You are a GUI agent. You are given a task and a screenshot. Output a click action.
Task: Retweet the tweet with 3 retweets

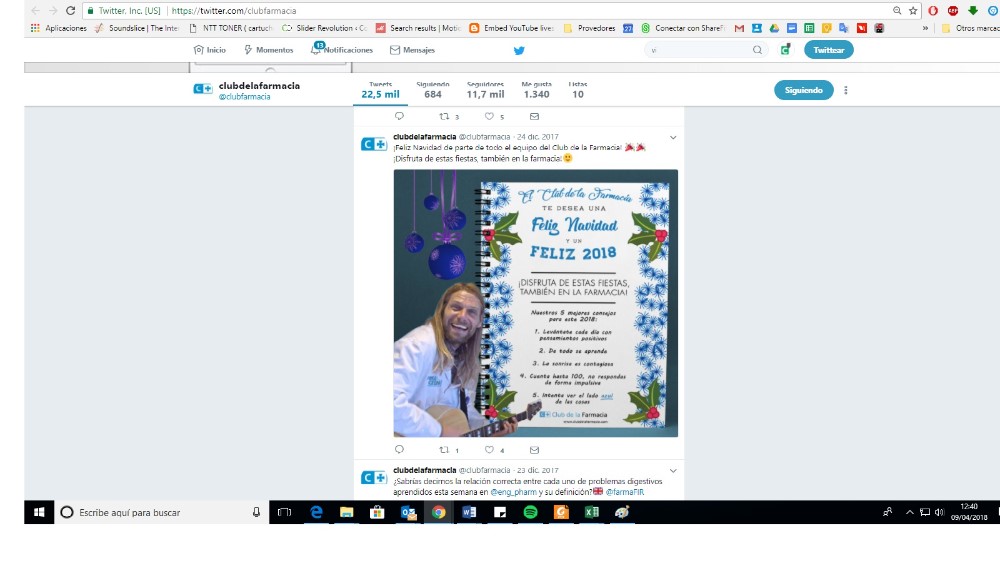[x=445, y=116]
